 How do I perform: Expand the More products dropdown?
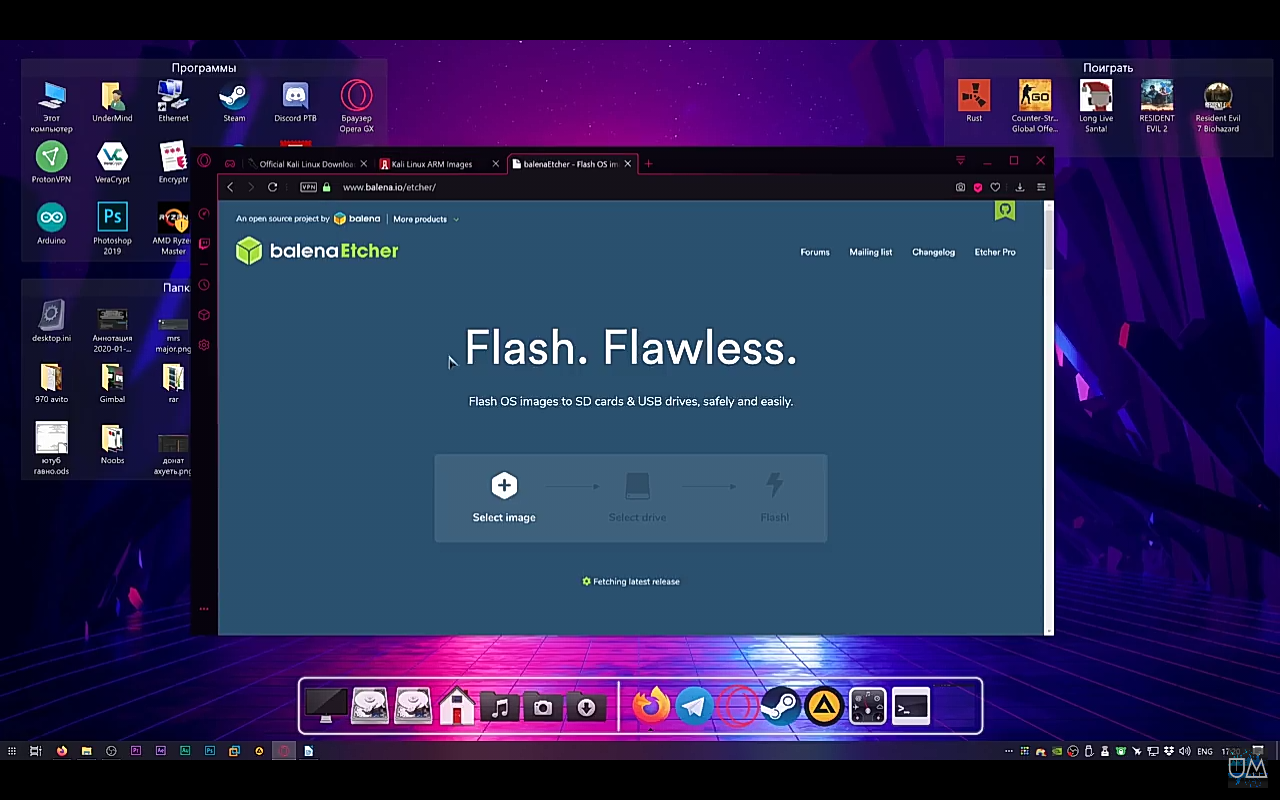(426, 219)
